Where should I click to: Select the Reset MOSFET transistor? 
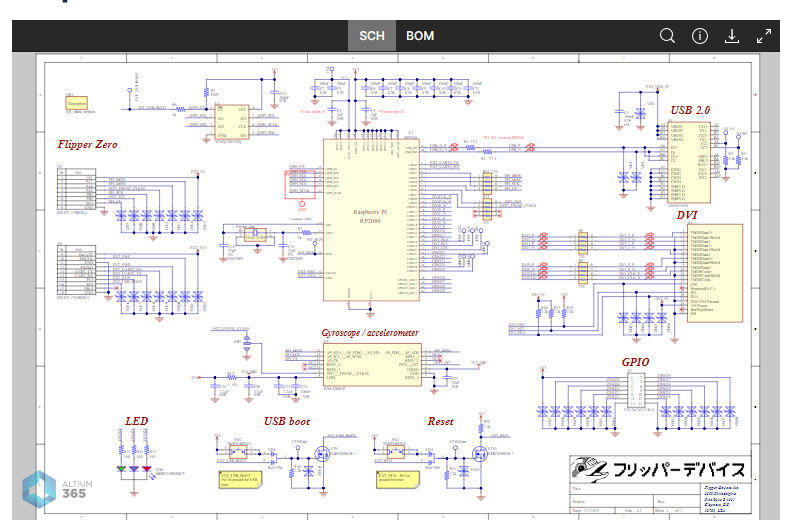(480, 454)
